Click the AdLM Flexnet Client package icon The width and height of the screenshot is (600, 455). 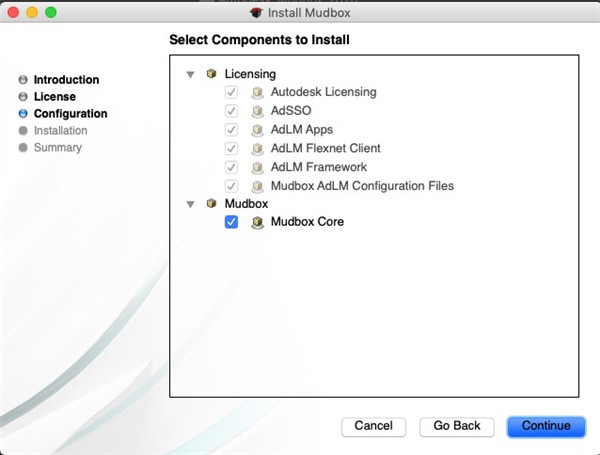pos(257,149)
